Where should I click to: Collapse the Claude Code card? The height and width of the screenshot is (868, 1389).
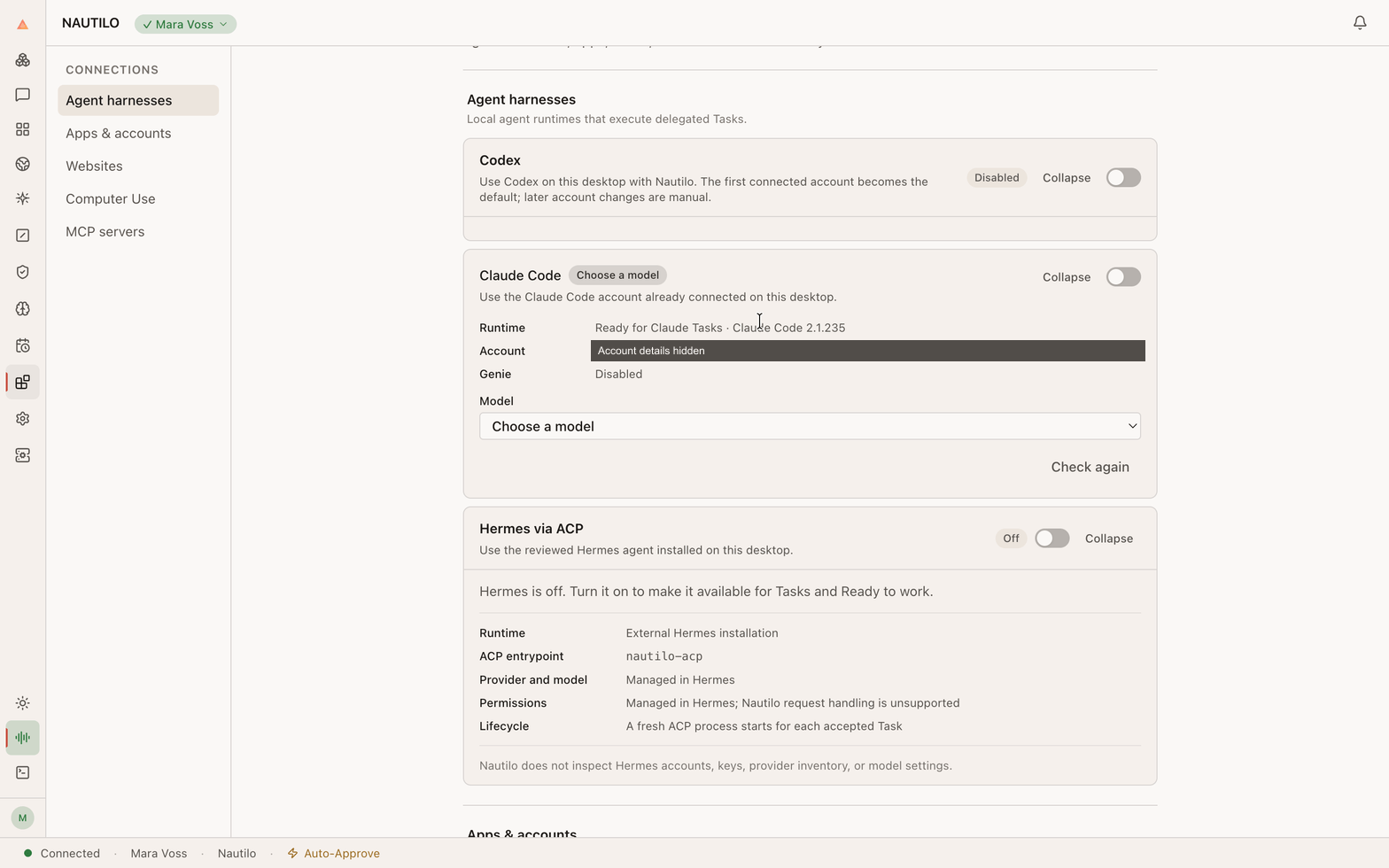coord(1067,277)
